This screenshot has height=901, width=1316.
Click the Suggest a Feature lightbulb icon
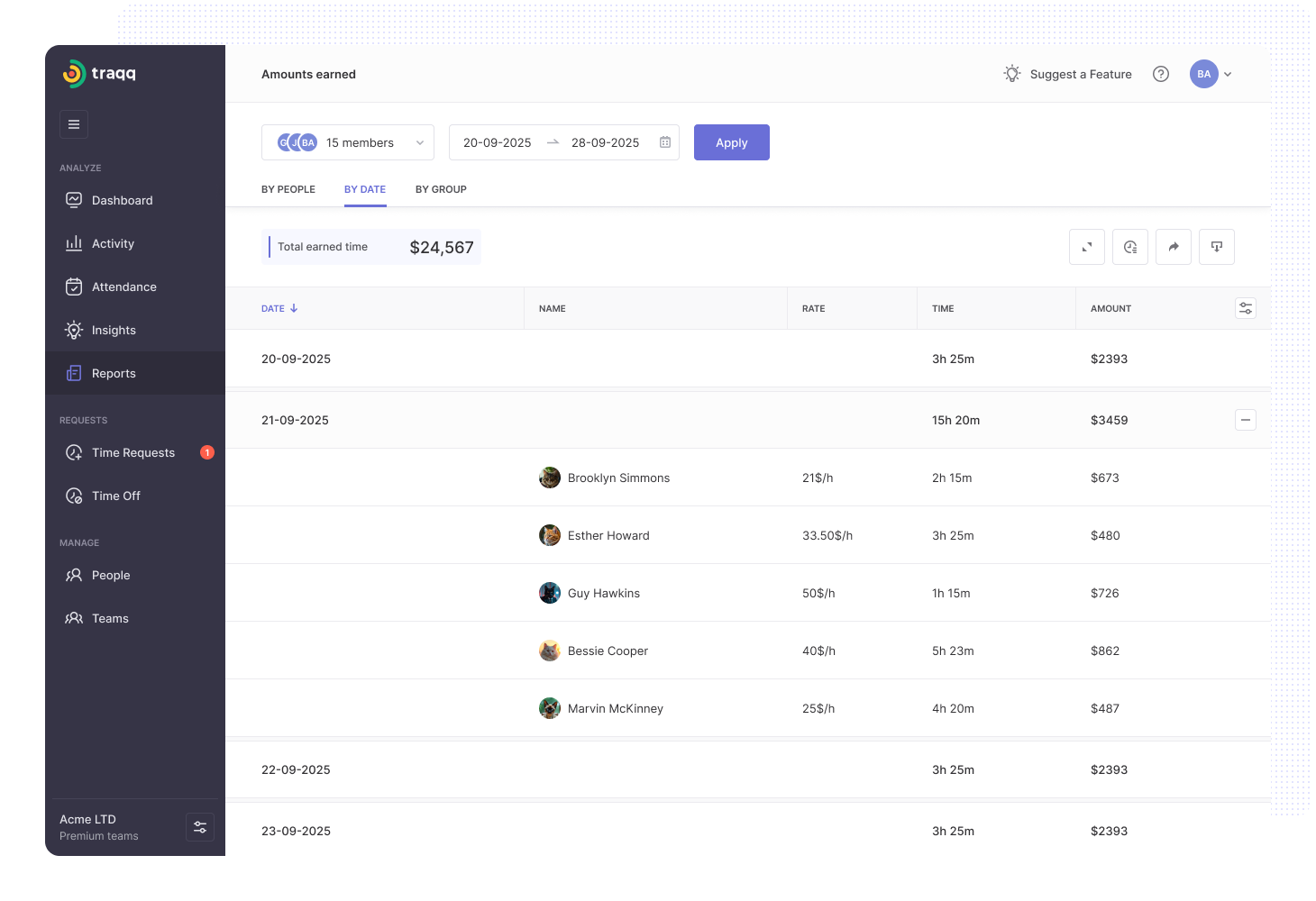click(x=1012, y=74)
